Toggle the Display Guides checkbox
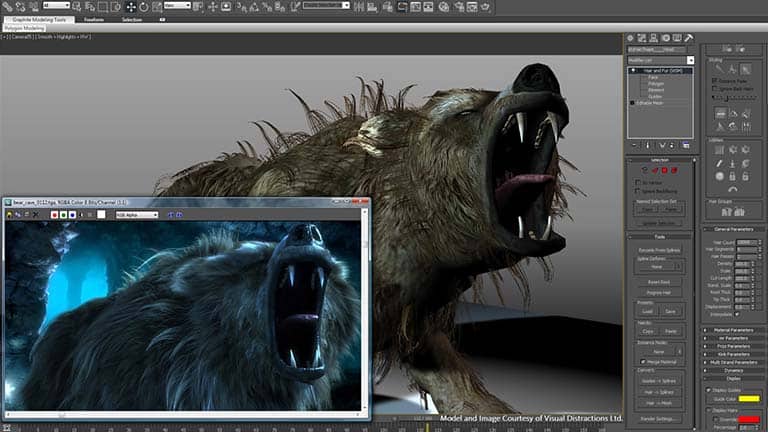768x432 pixels. coord(708,390)
